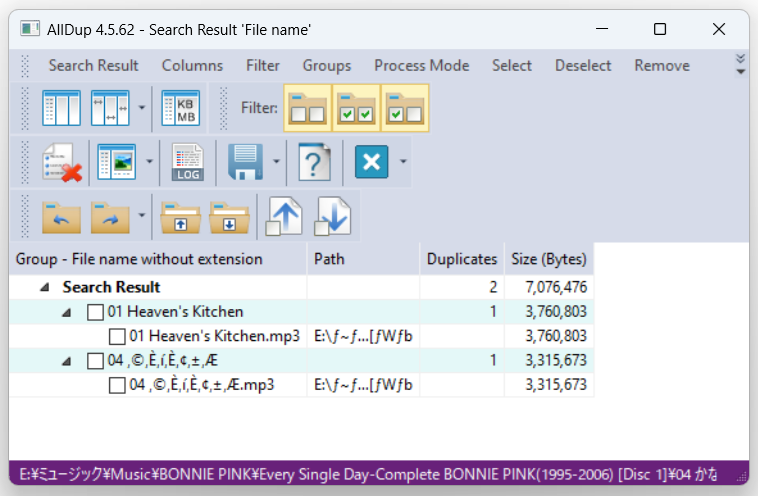Screen dimensions: 758x496
Task: Open the dropdown after the folder arrow icons
Action: coord(142,215)
